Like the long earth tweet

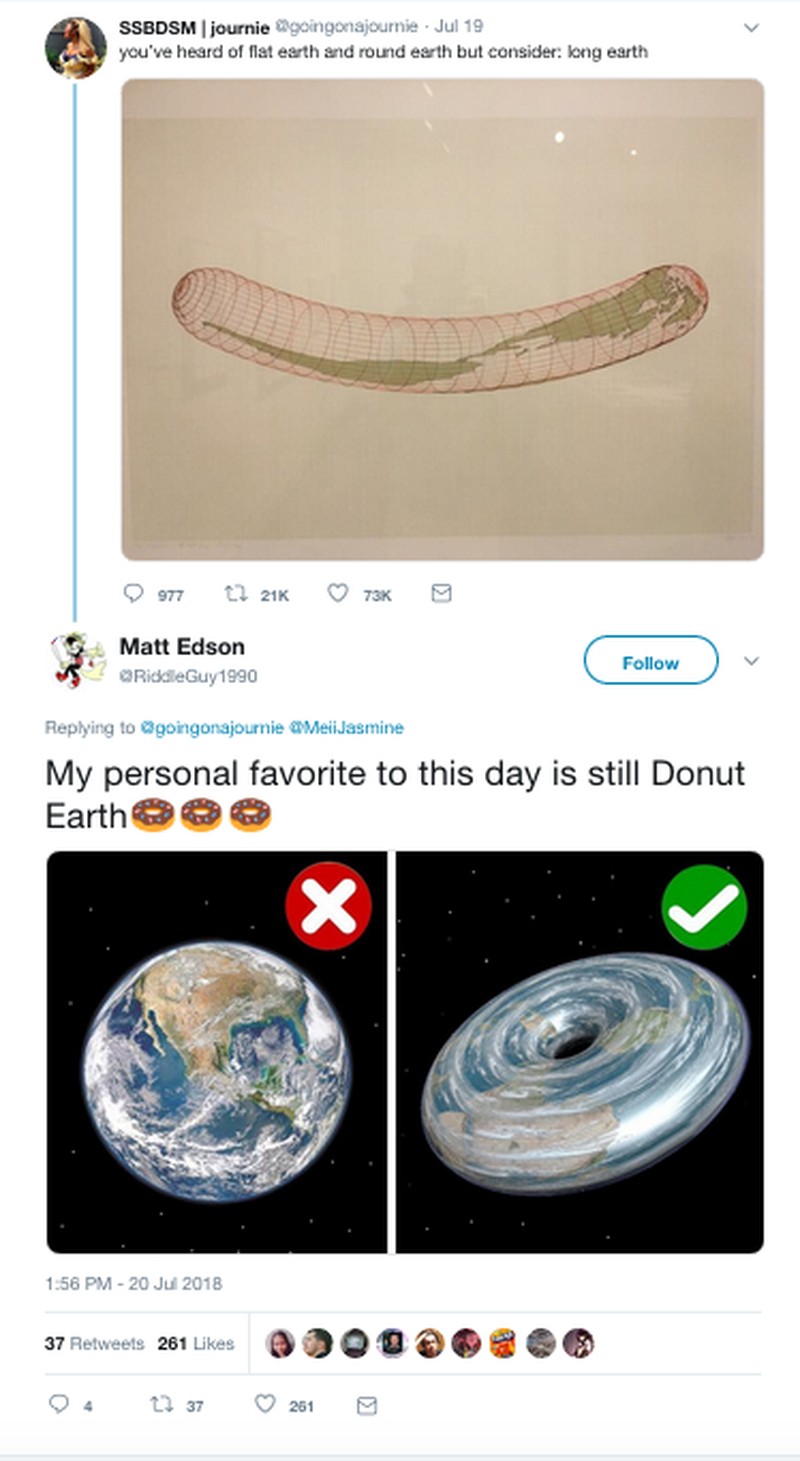[x=338, y=594]
